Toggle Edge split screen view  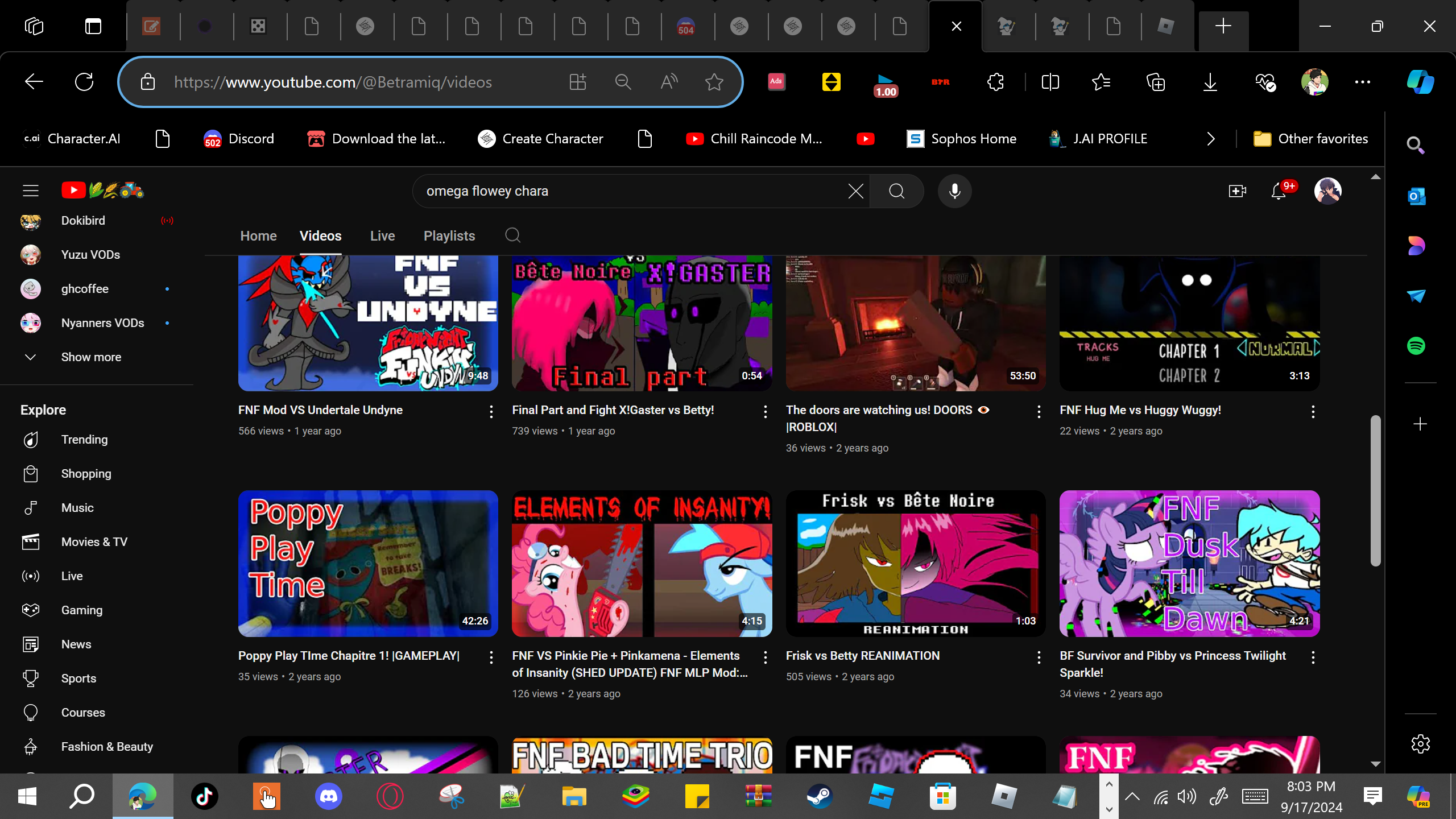[1050, 82]
